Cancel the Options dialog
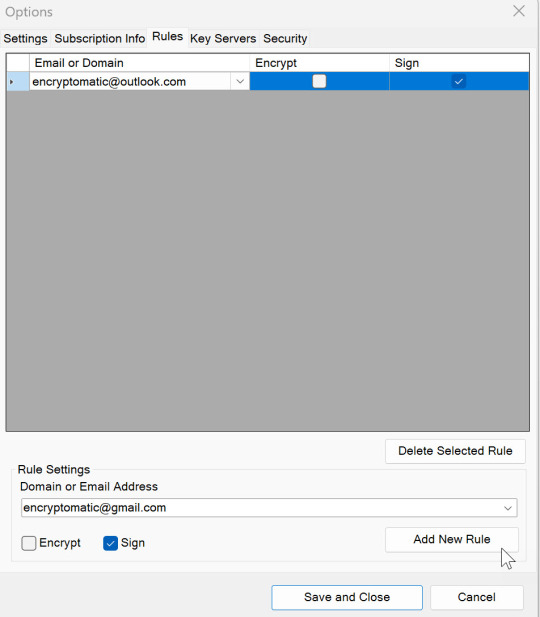Viewport: 540px width, 617px height. [476, 597]
